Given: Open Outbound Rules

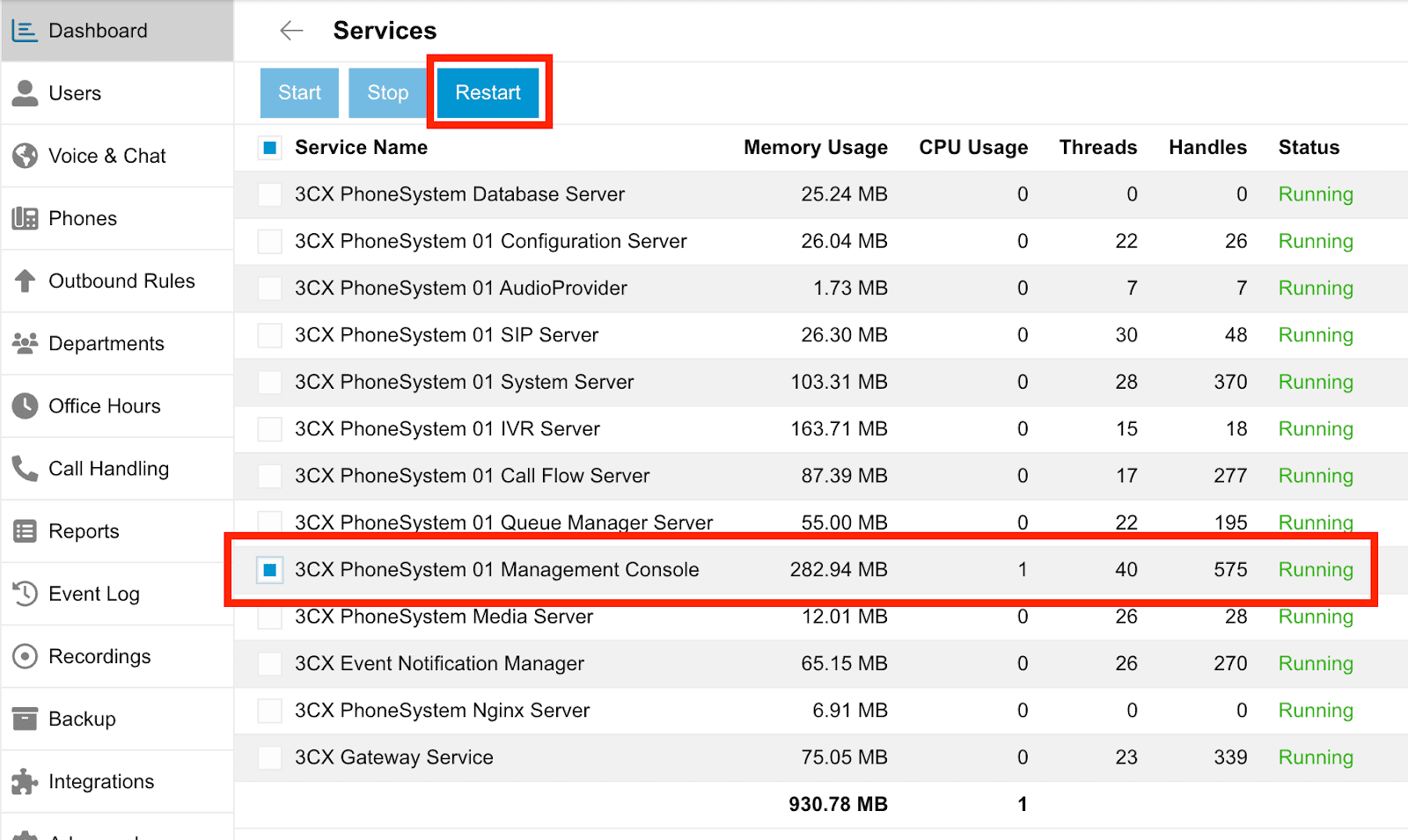Looking at the screenshot, I should pyautogui.click(x=121, y=281).
